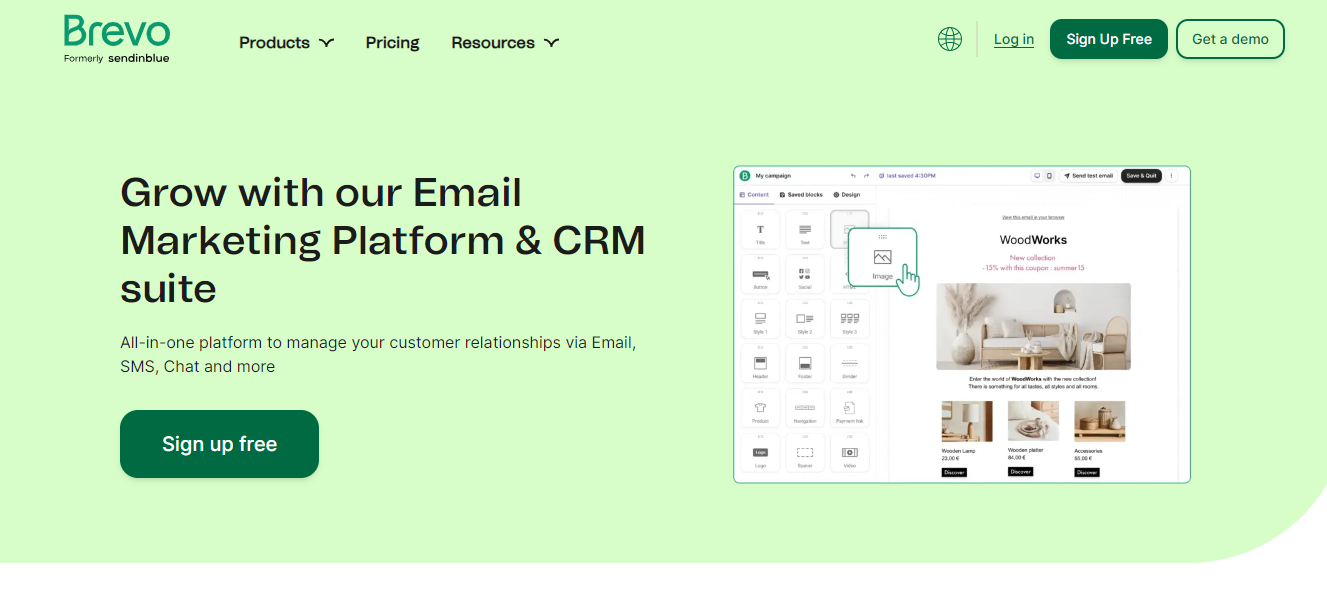Switch to the Design tab in editor

click(x=846, y=195)
